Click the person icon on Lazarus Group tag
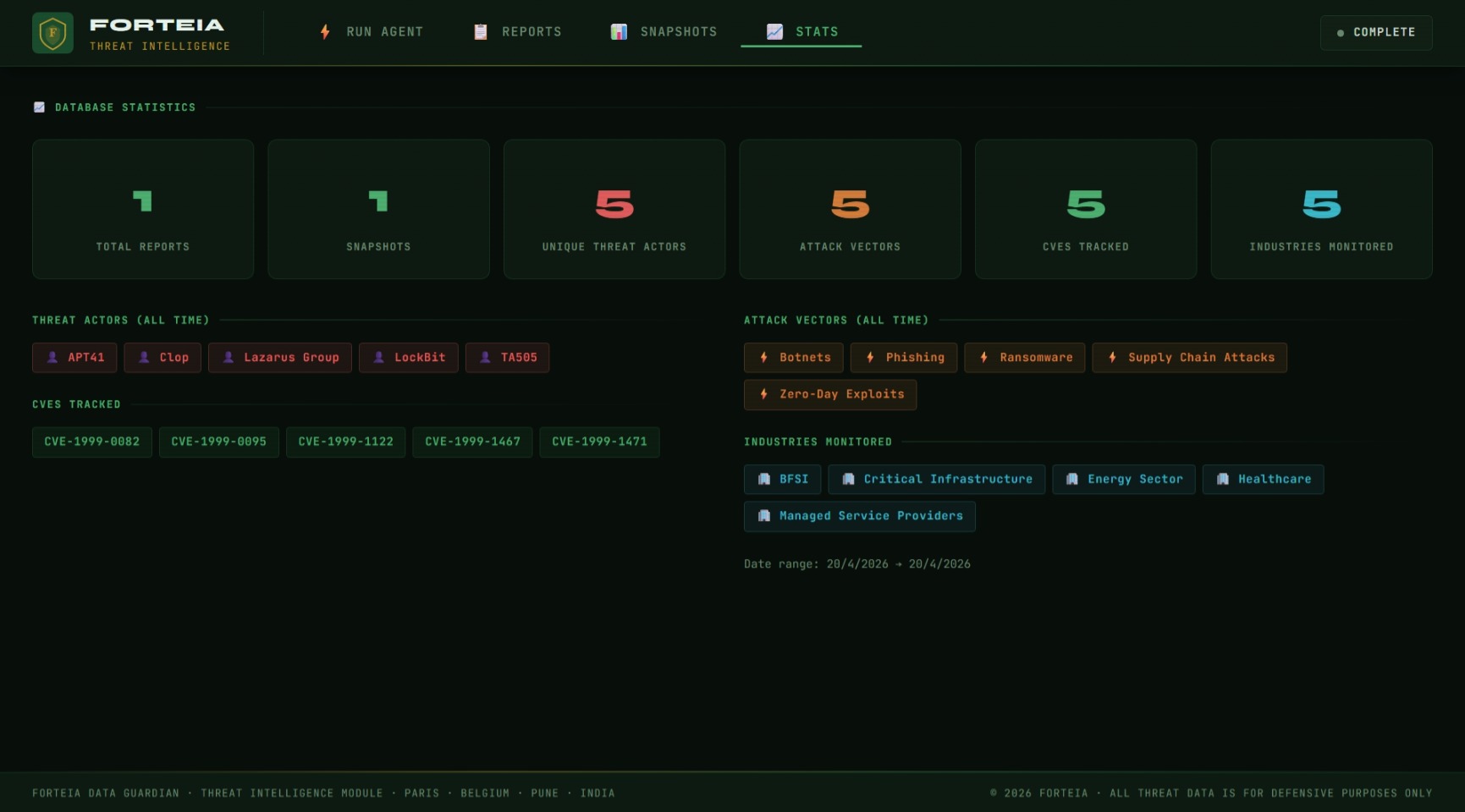 click(229, 358)
